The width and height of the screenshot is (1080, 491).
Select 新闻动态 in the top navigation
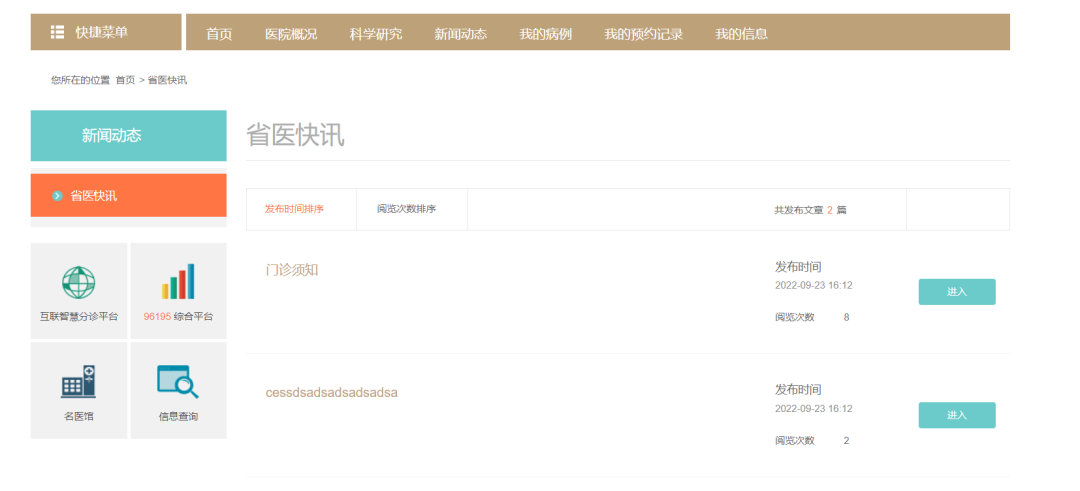[x=461, y=34]
